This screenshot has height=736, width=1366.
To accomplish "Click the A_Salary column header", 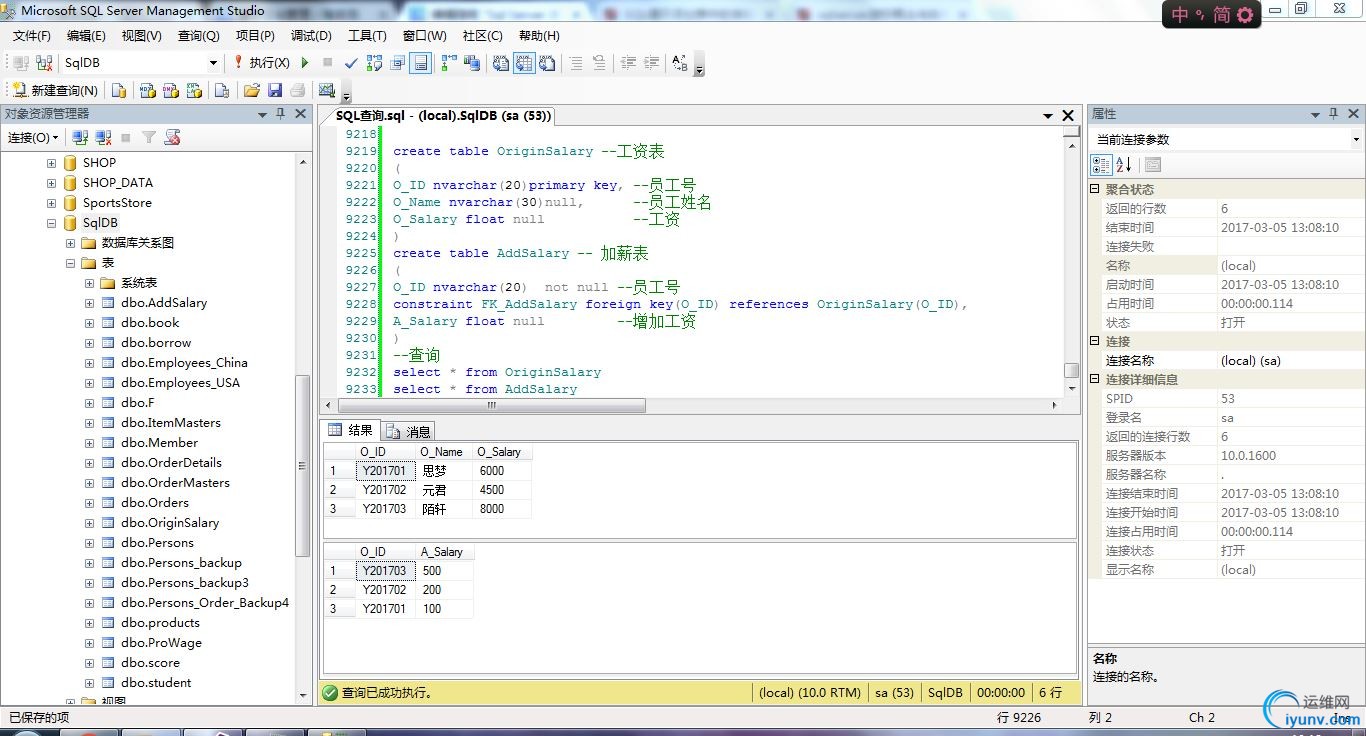I will click(444, 552).
